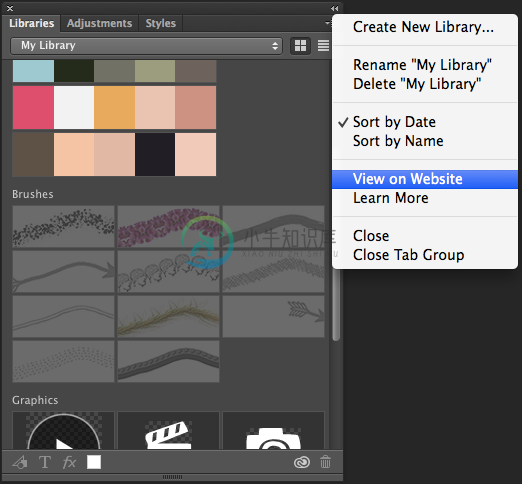Switch to the Styles tab
Viewport: 522px width, 484px height.
tap(160, 23)
